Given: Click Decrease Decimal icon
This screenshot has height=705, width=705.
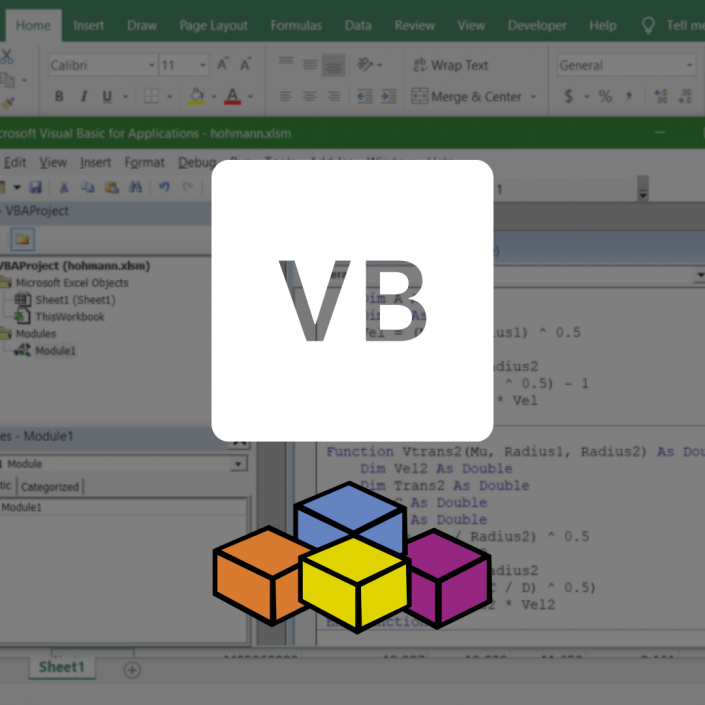Looking at the screenshot, I should (x=686, y=96).
